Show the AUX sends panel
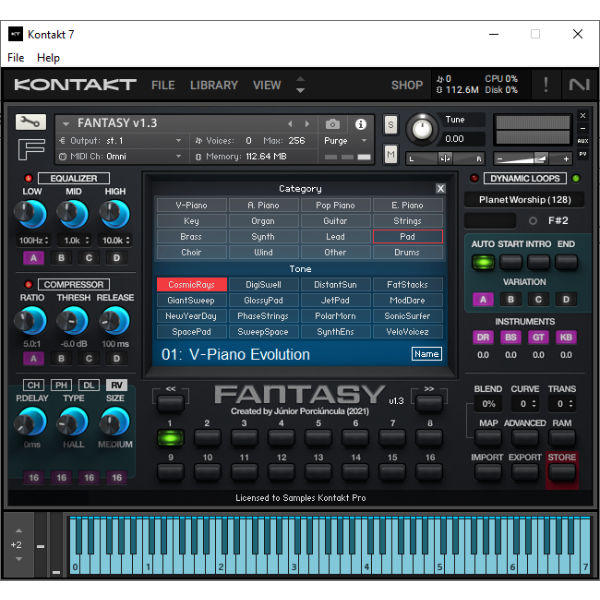 click(x=582, y=141)
